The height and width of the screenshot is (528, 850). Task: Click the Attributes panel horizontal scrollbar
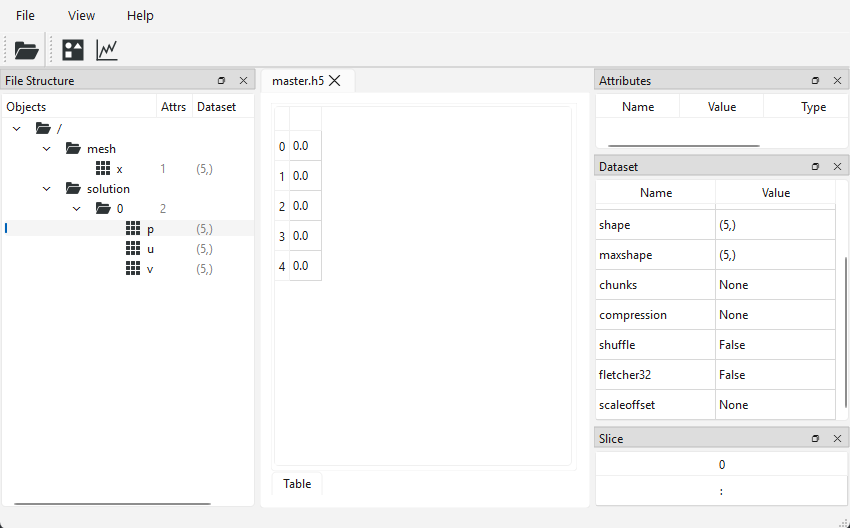click(x=684, y=145)
